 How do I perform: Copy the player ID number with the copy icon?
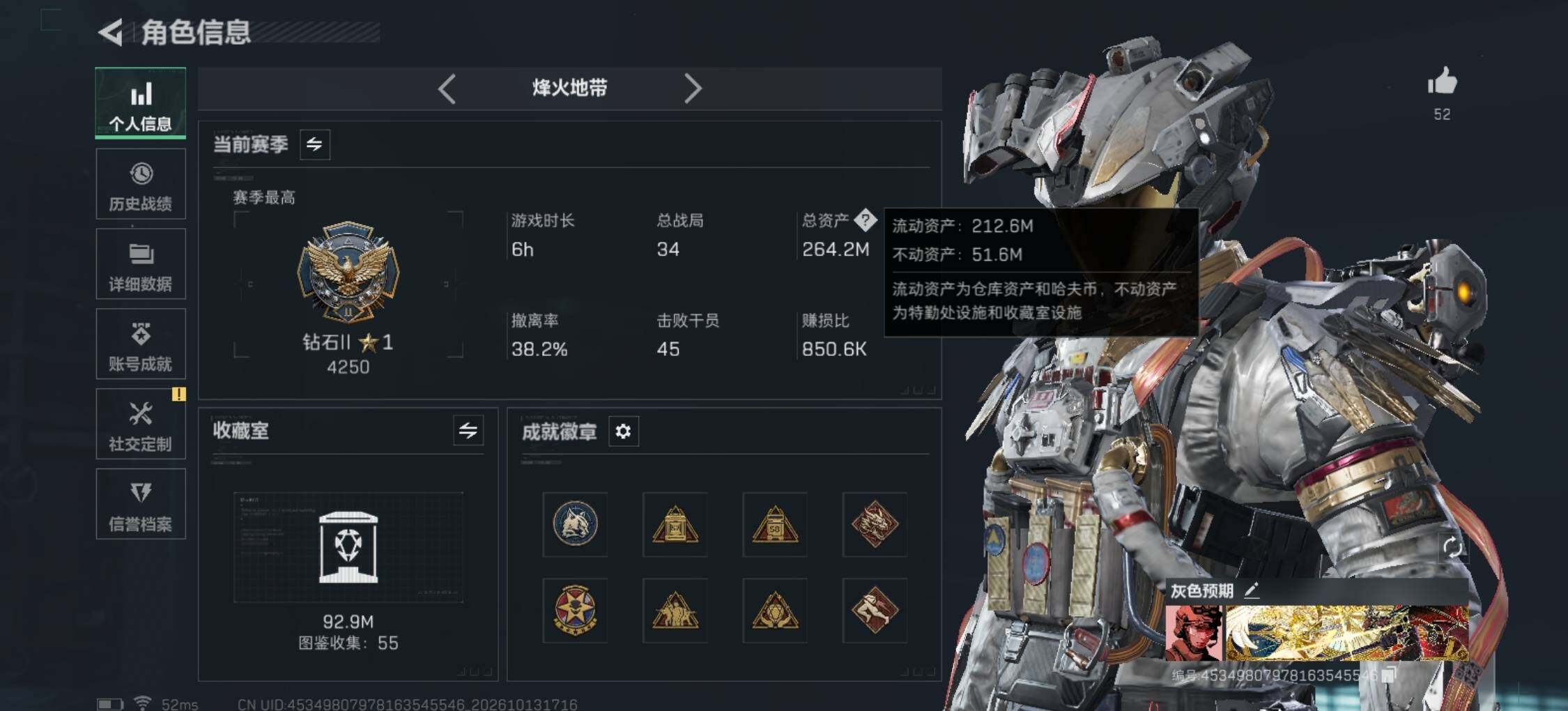point(1389,674)
